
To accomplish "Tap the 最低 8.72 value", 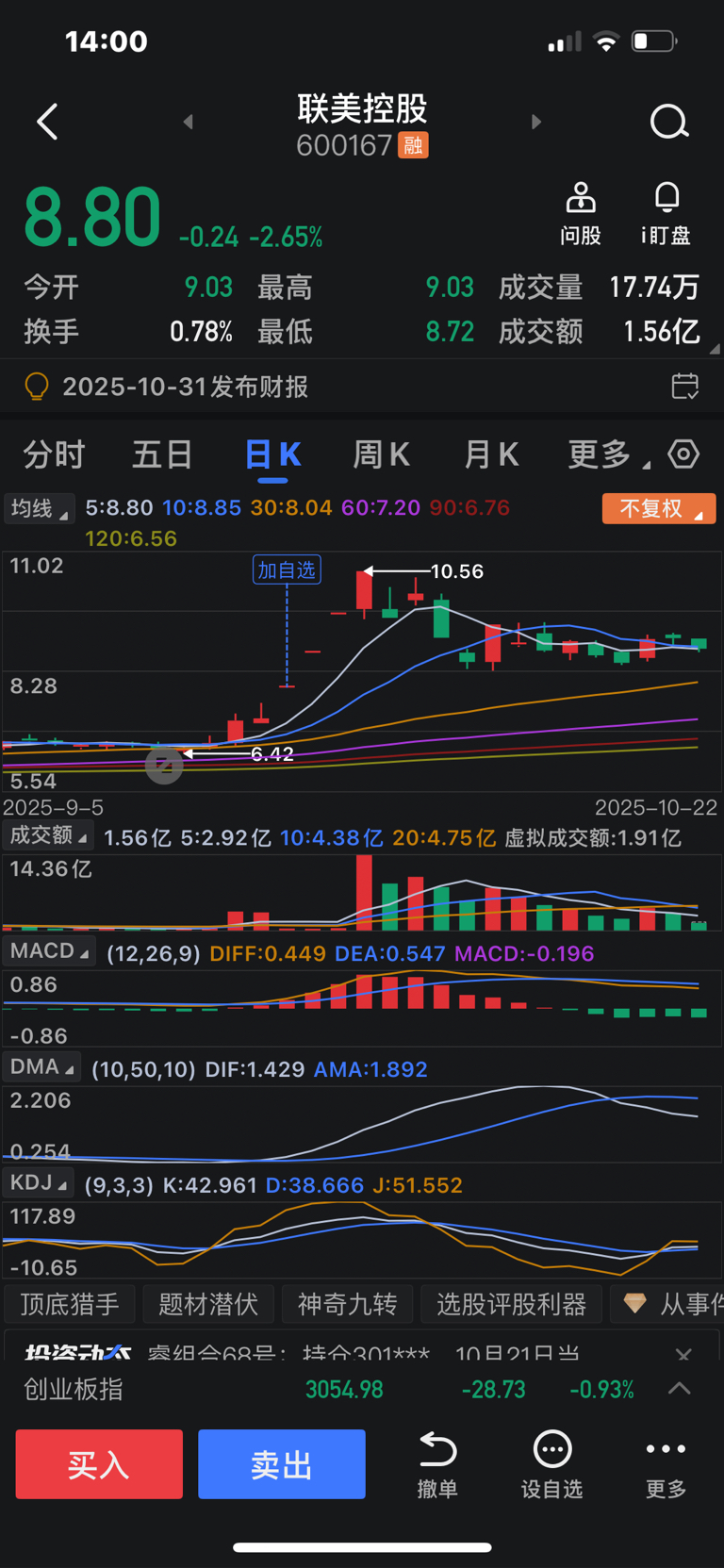I will 450,332.
